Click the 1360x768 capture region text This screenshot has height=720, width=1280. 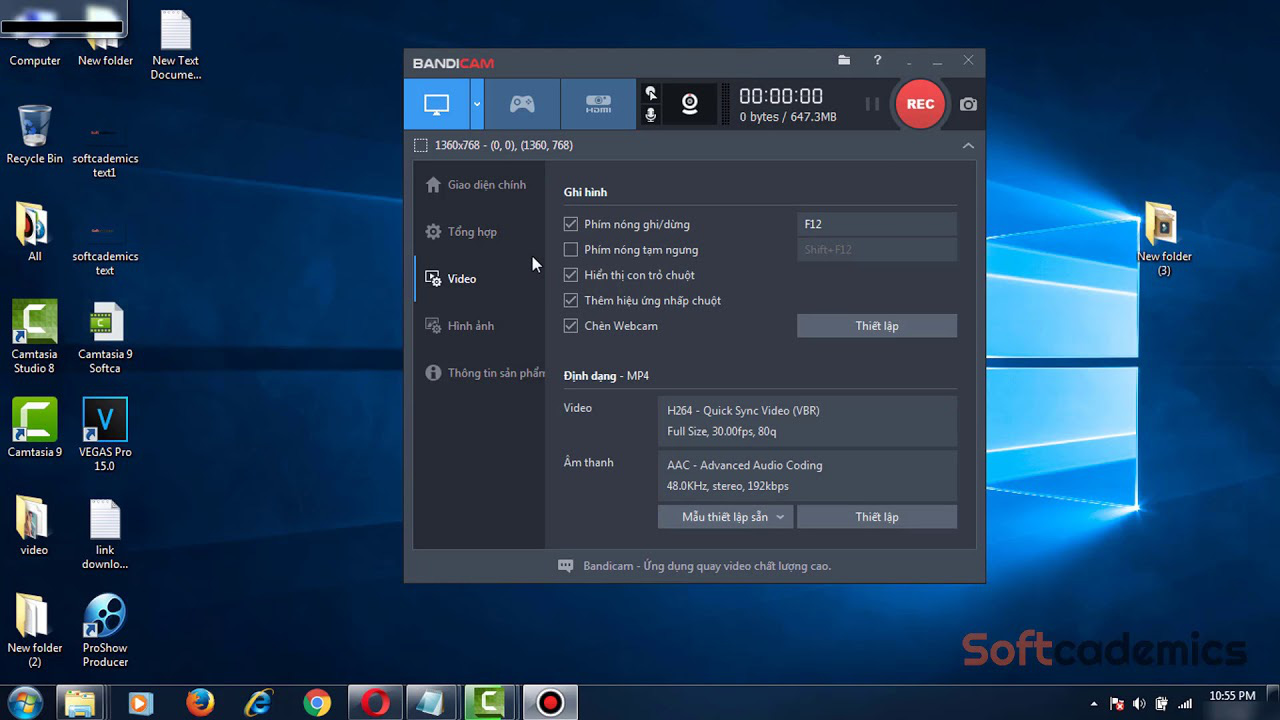click(504, 146)
